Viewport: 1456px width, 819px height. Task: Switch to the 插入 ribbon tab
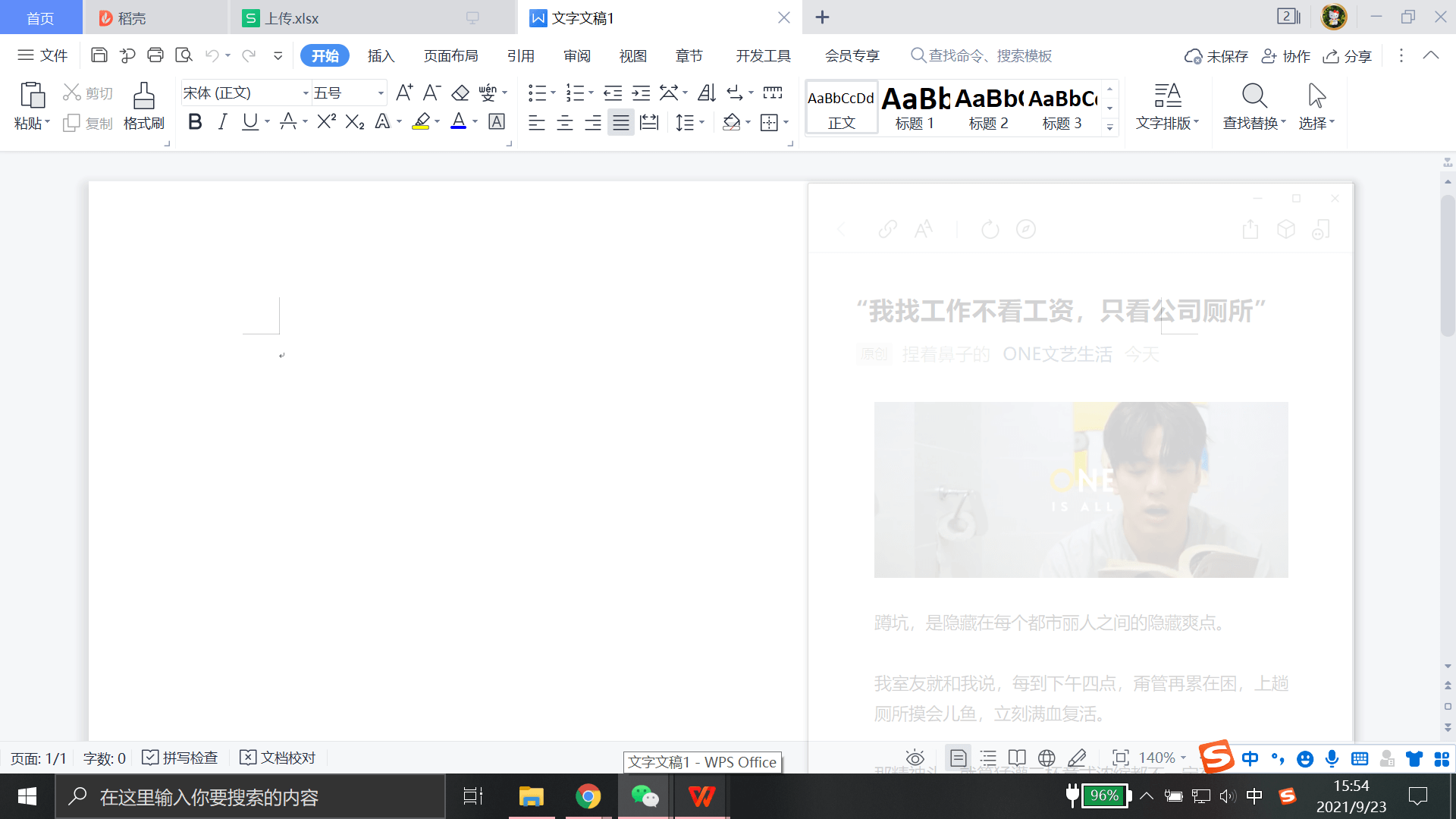(381, 56)
